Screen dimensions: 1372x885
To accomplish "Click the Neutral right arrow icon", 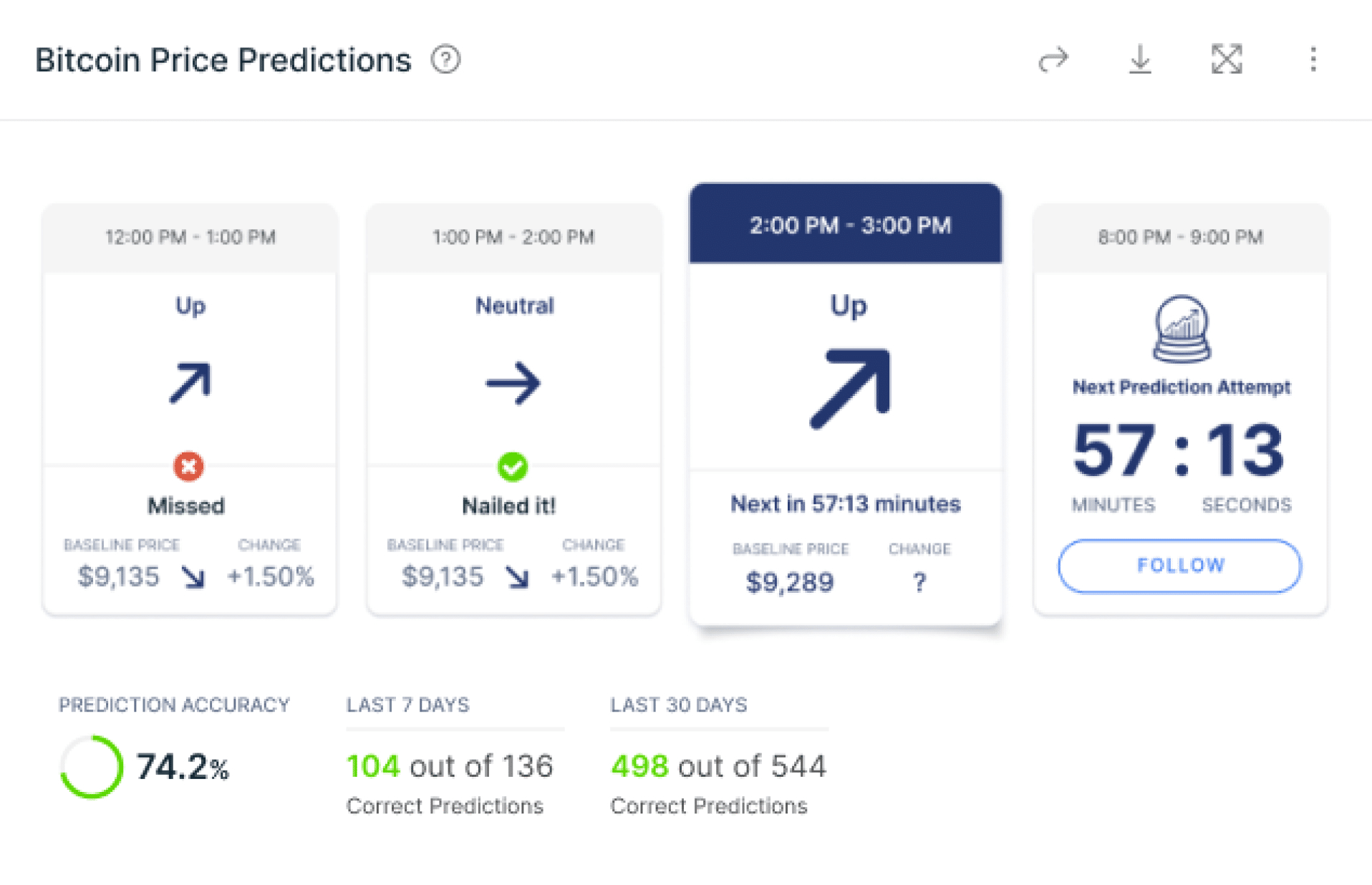I will (513, 384).
